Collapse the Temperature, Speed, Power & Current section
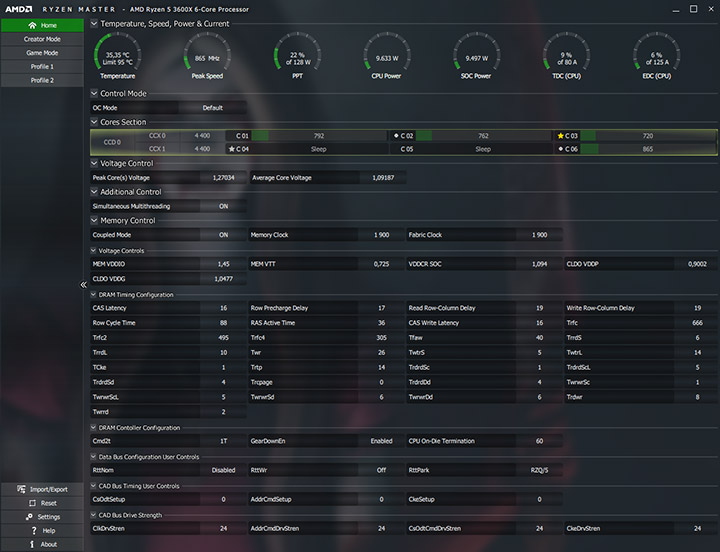 click(94, 23)
